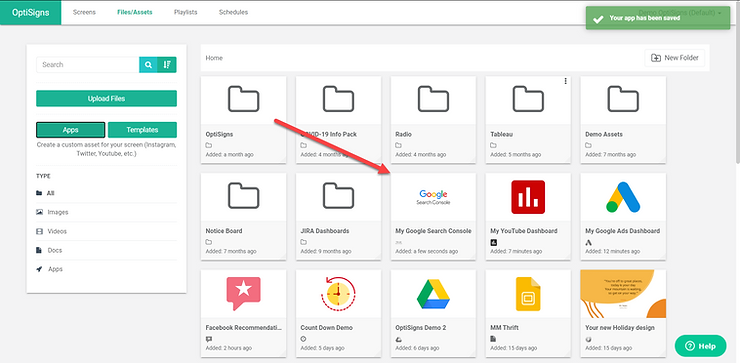Click the 'Count Down Demo' title
The image size is (740, 363).
(x=326, y=328)
